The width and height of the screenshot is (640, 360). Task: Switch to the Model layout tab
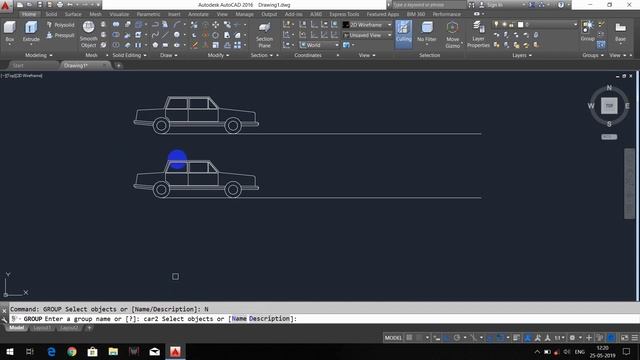tap(17, 328)
